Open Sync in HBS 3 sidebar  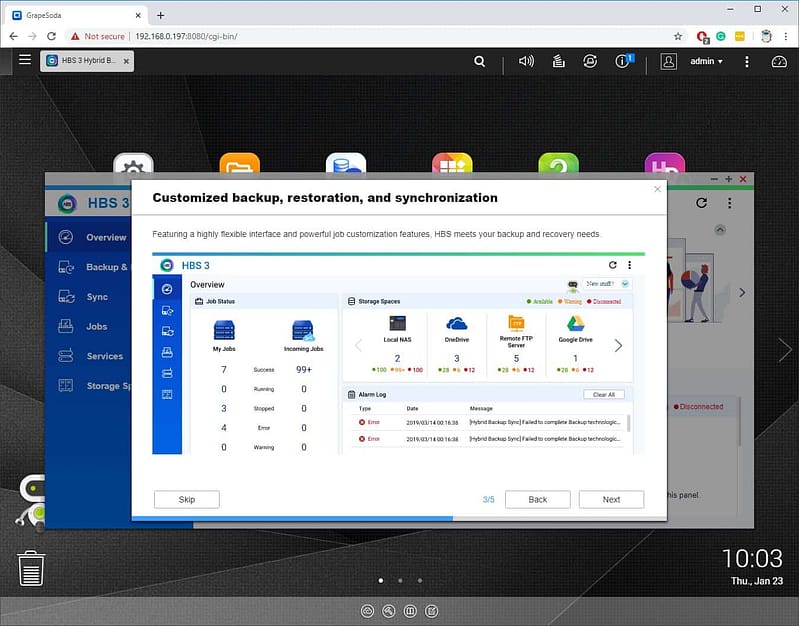89,297
